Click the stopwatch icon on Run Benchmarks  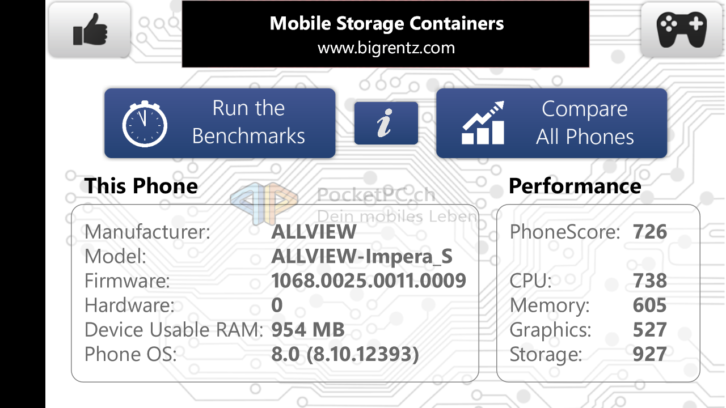pos(144,124)
